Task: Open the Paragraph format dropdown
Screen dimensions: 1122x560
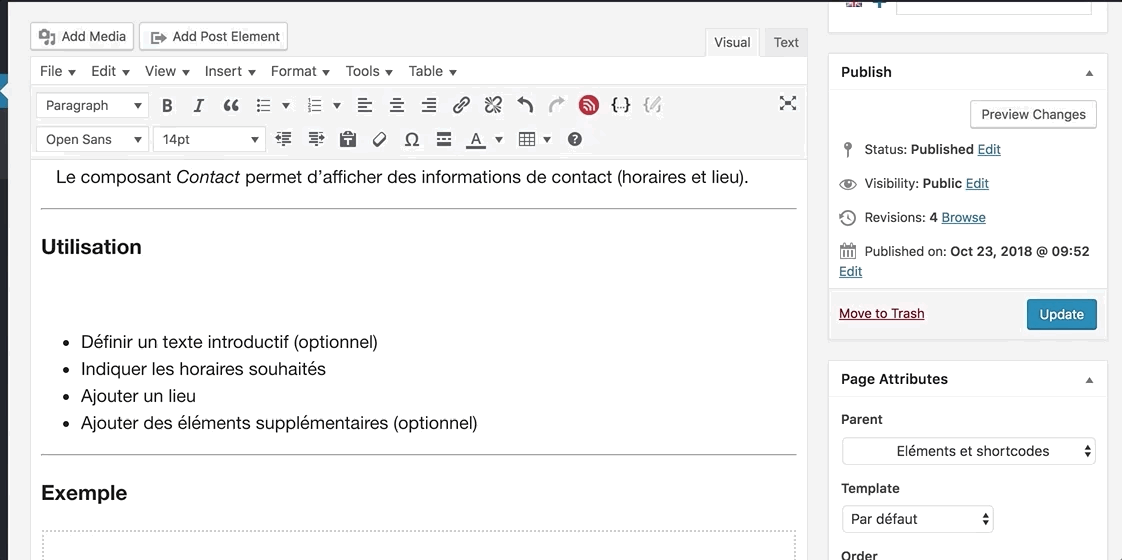Action: pos(92,105)
